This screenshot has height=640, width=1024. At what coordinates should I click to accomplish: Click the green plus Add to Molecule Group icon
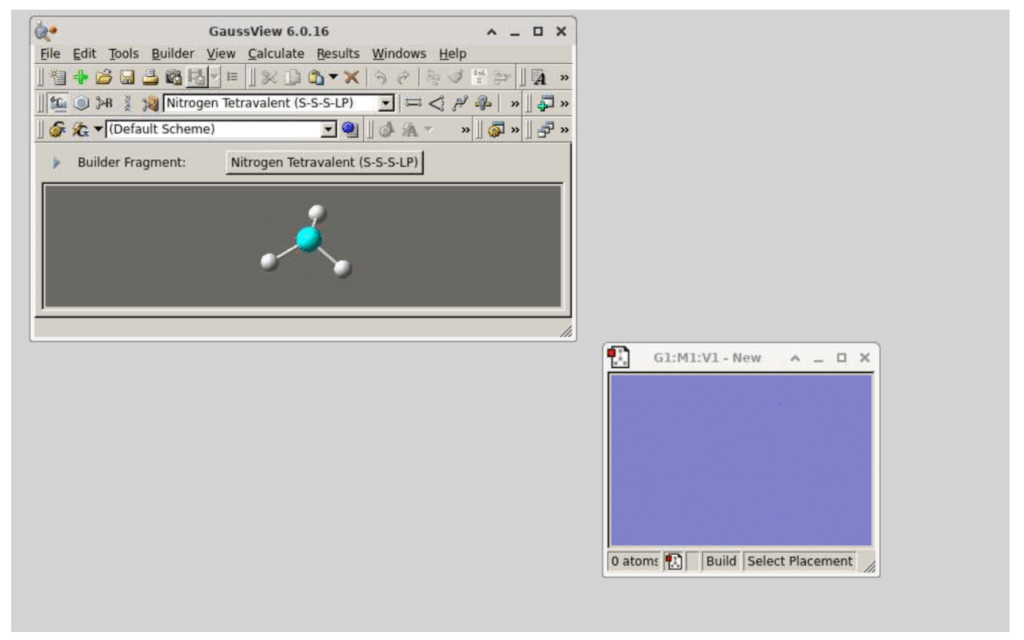[x=81, y=77]
